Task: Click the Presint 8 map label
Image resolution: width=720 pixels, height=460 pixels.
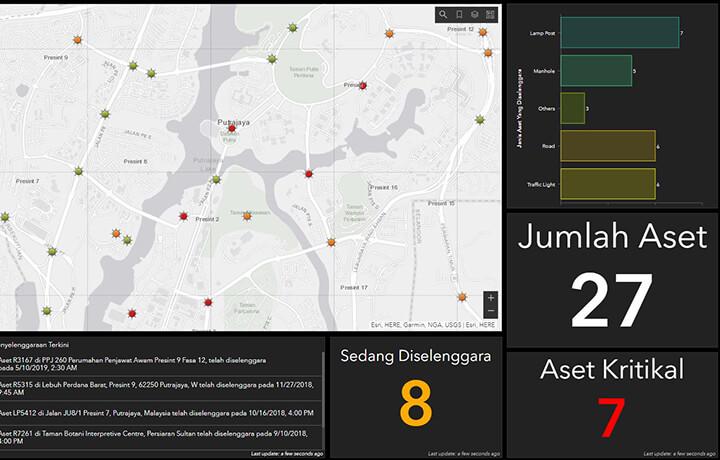Action: point(135,162)
